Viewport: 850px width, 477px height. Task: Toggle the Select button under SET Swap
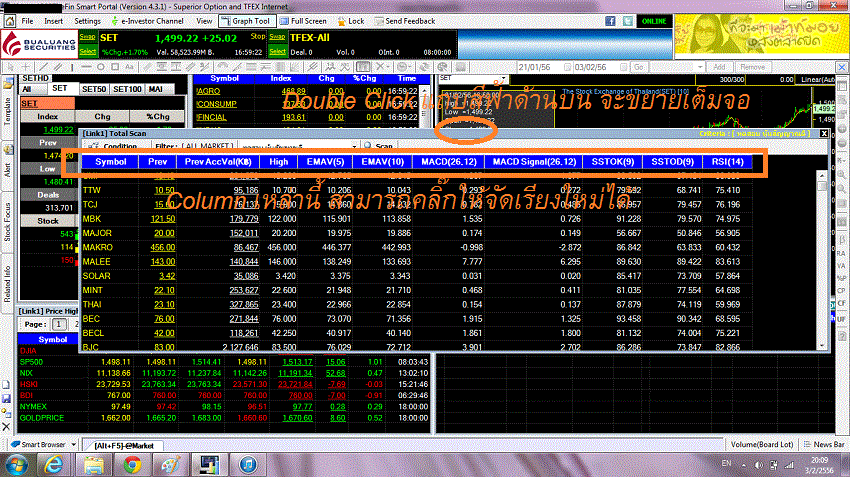tap(87, 51)
